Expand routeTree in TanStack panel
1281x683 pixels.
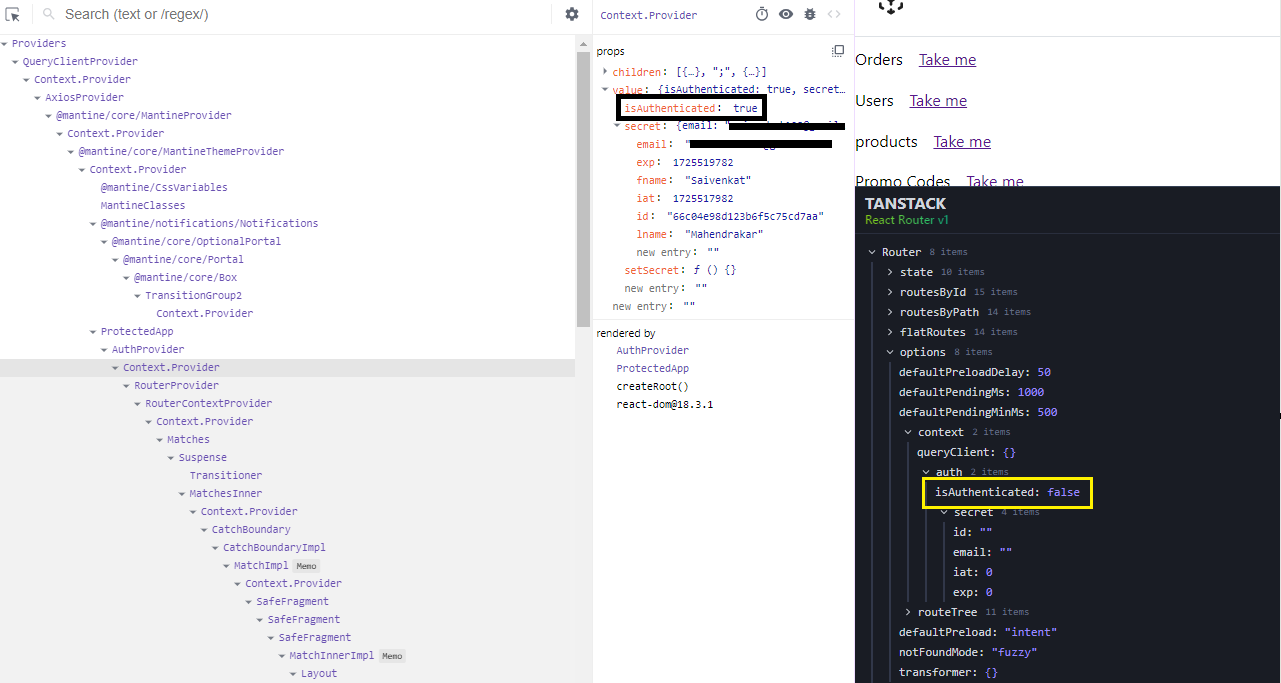(x=908, y=612)
